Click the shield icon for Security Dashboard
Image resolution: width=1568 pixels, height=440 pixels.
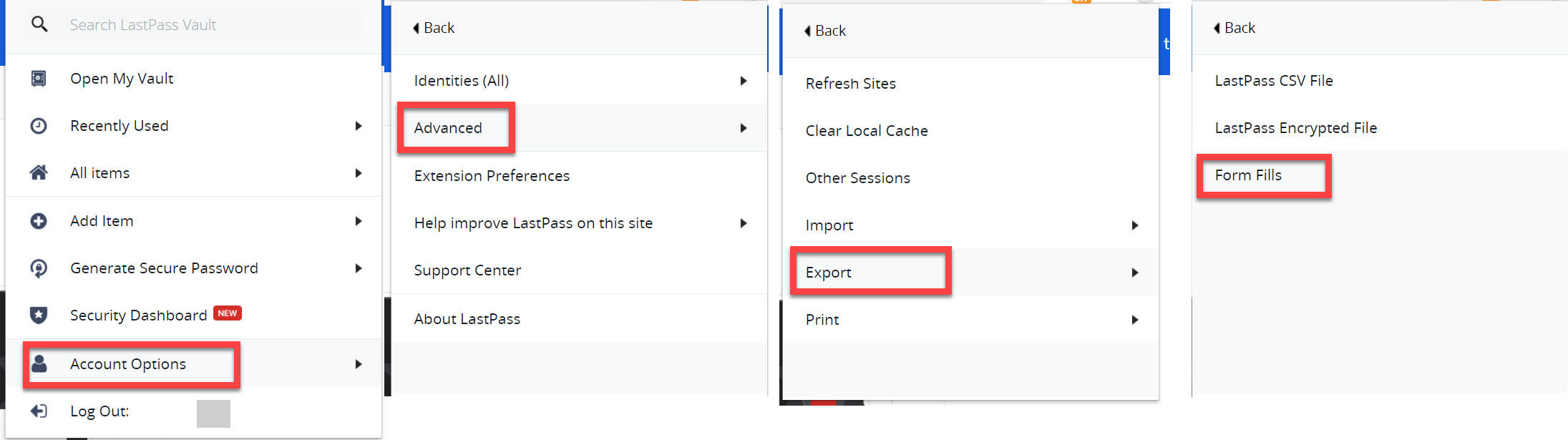(x=39, y=316)
